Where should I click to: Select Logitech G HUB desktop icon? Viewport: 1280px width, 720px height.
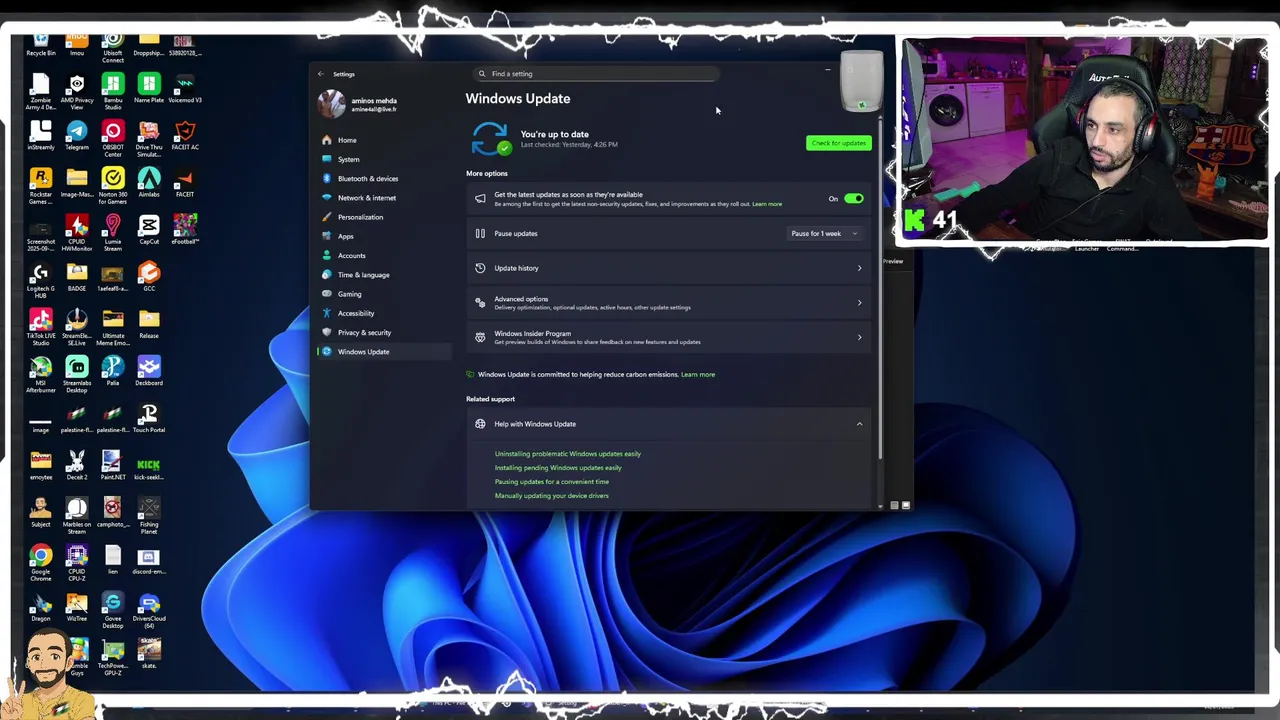click(x=40, y=279)
